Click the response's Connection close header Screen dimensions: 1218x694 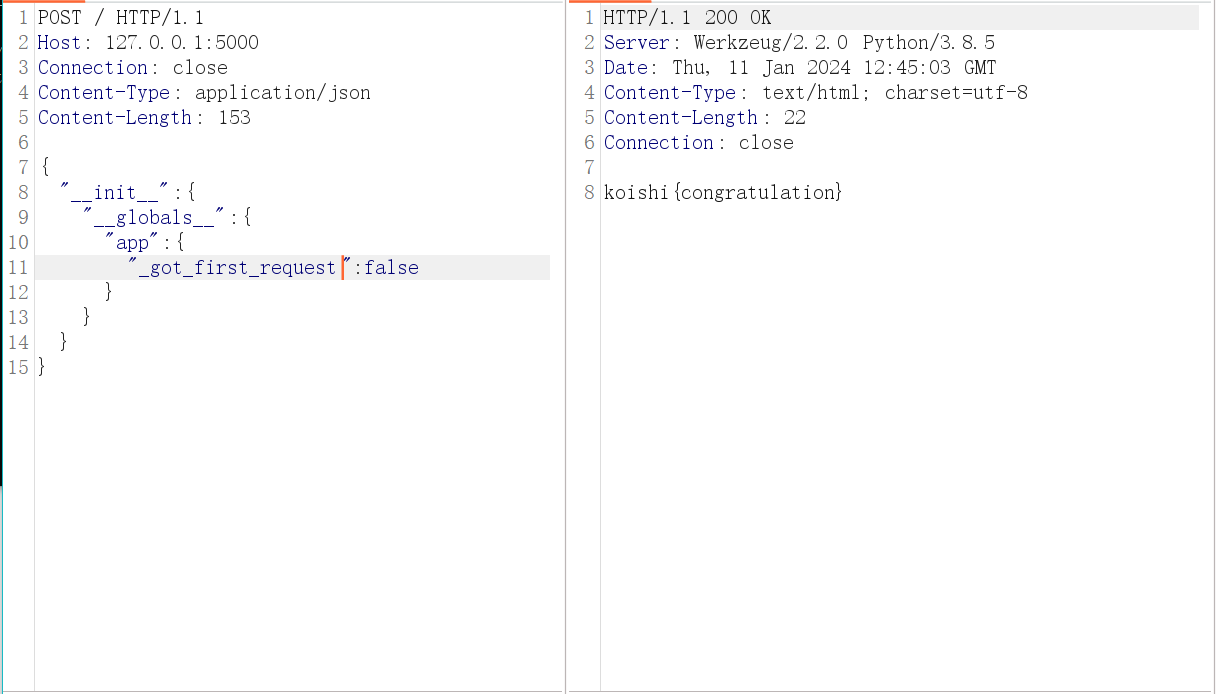tap(698, 143)
